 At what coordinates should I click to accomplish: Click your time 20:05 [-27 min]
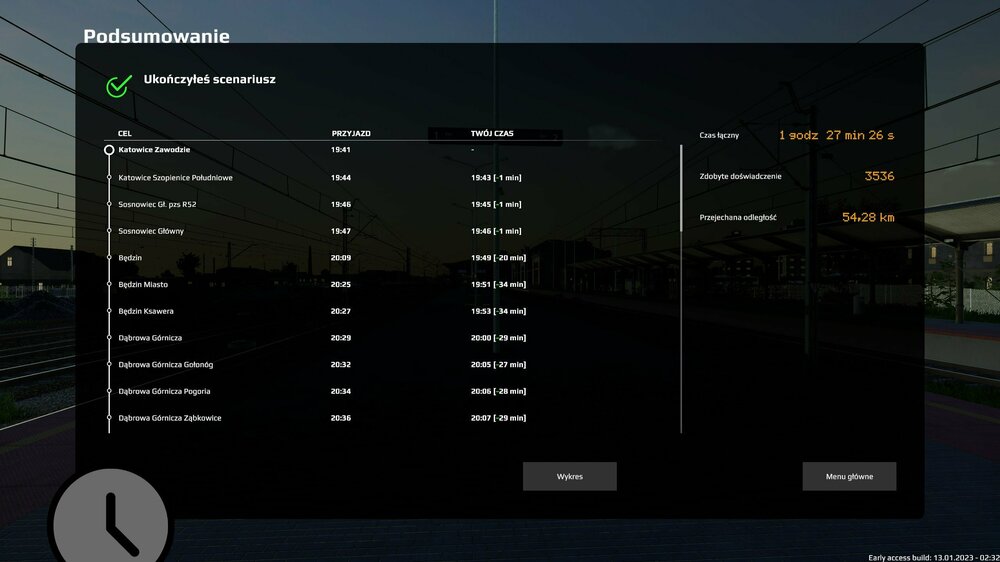point(499,365)
